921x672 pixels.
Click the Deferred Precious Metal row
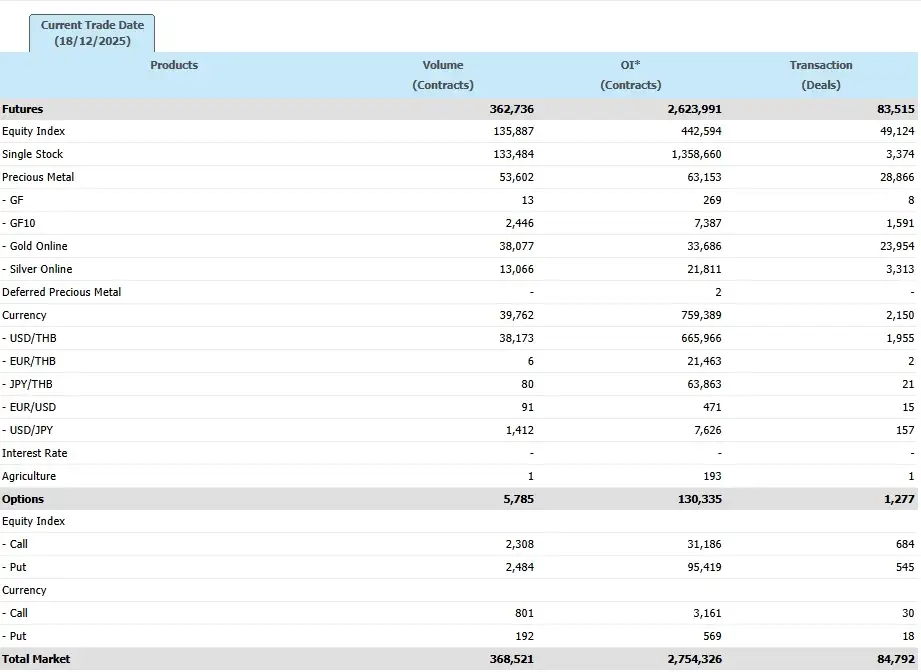pyautogui.click(x=62, y=293)
